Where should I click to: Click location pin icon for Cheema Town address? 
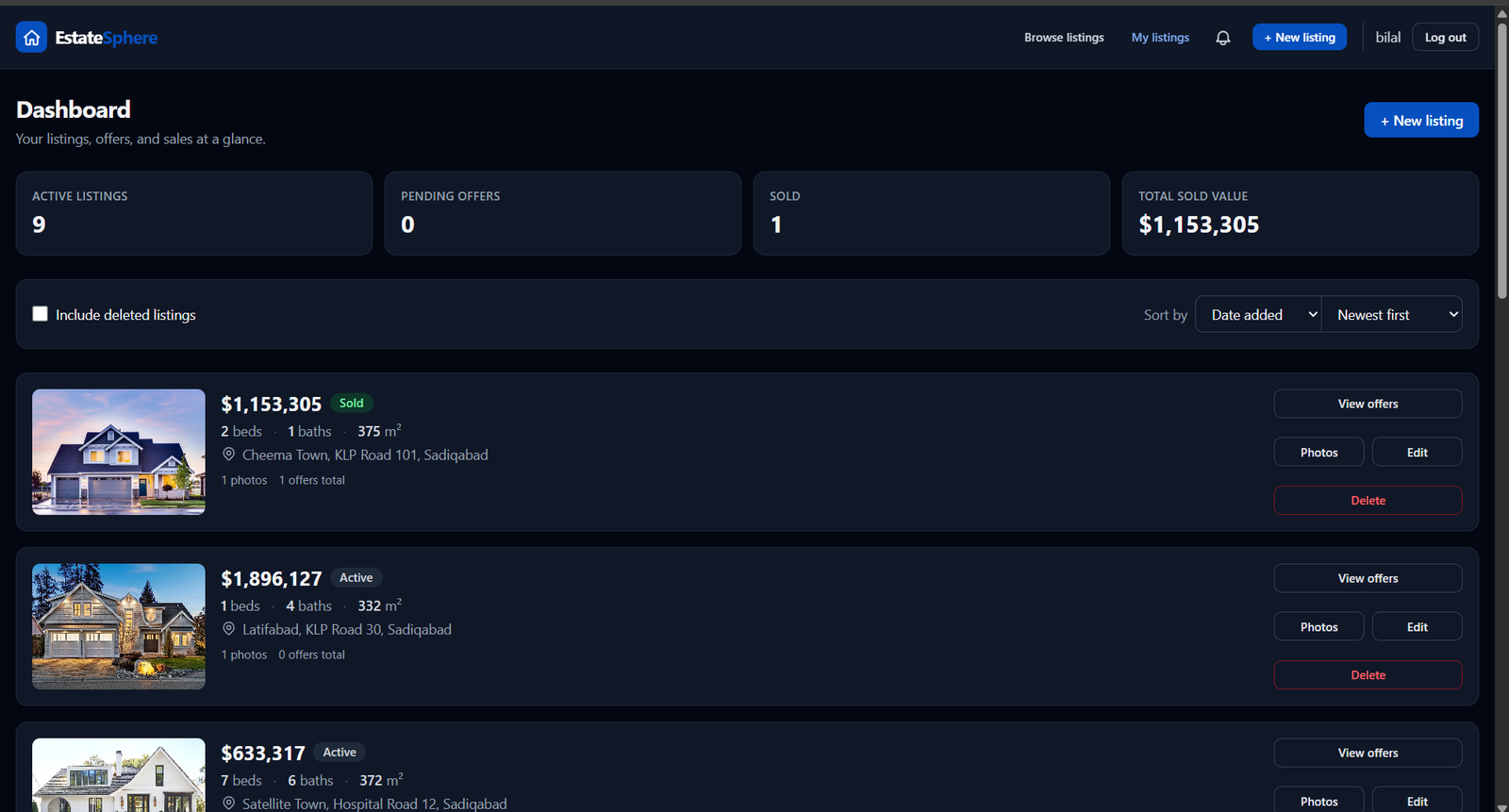click(x=228, y=455)
